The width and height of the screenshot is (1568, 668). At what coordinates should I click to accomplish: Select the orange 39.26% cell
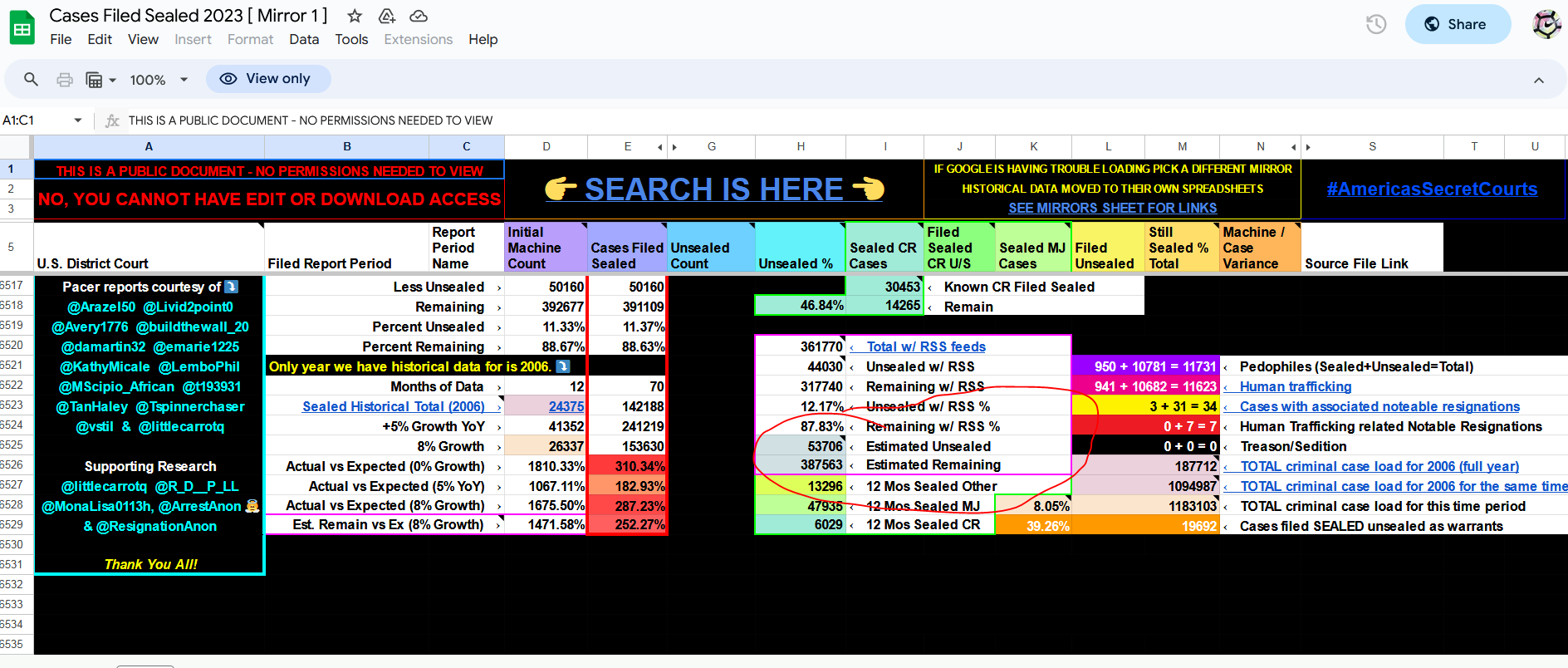pyautogui.click(x=1034, y=526)
